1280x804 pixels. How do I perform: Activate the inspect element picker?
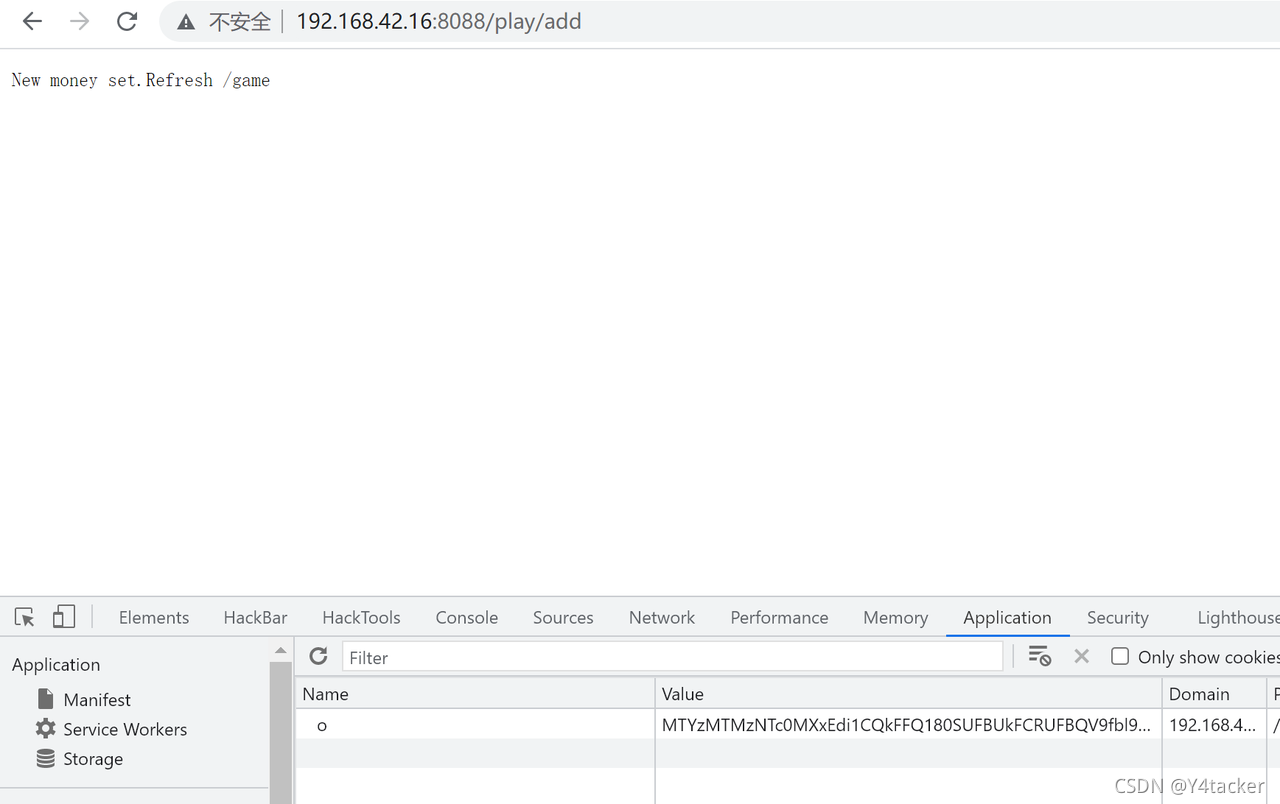click(25, 617)
